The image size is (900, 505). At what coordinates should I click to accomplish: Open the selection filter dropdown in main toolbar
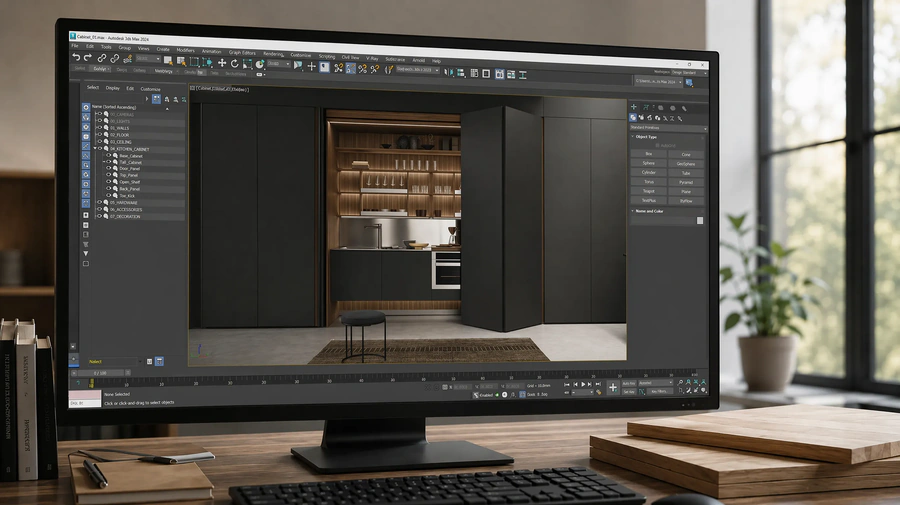point(149,59)
